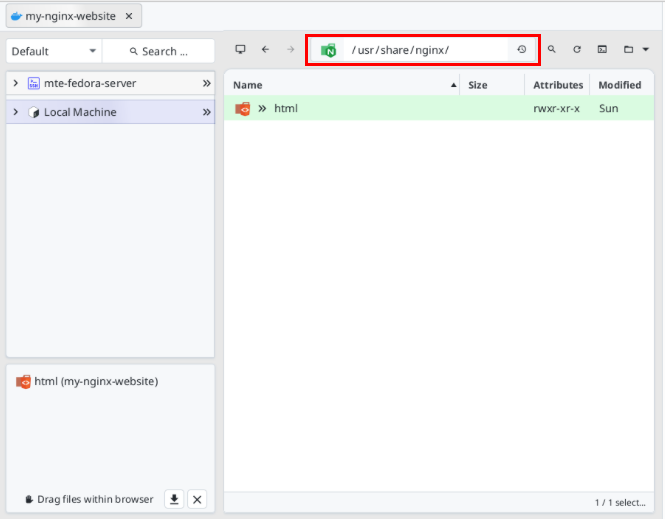
Task: Expand the Local Machine tree entry
Action: click(16, 112)
